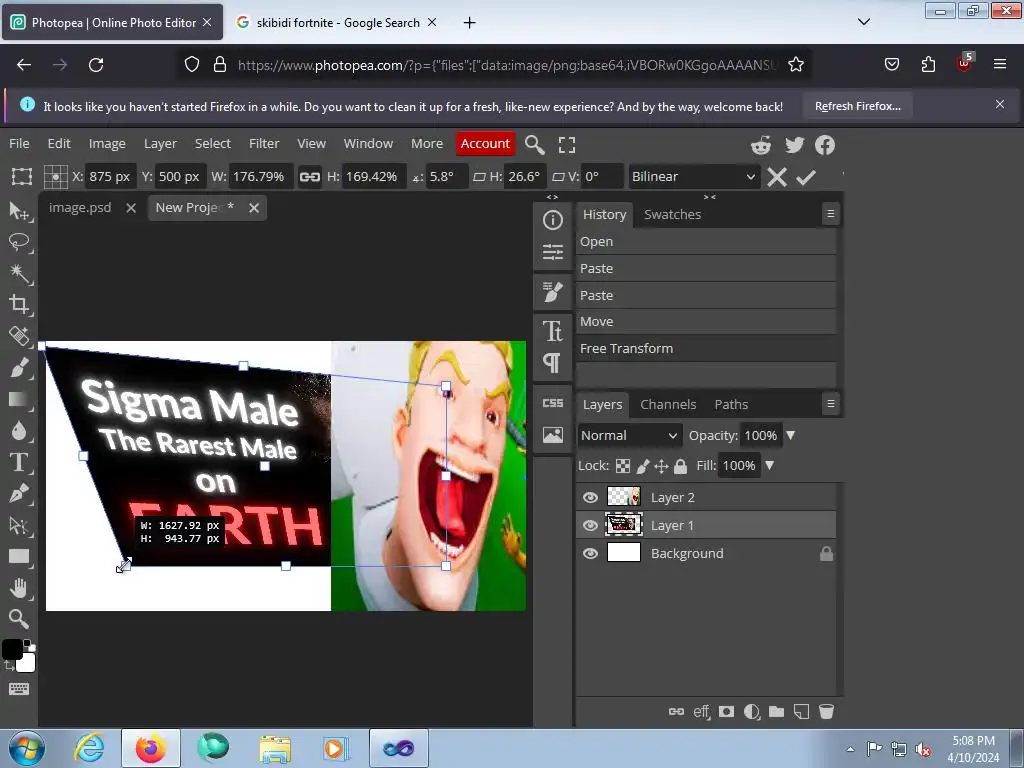Open the Facebook link icon
1024x768 pixels.
tap(825, 145)
